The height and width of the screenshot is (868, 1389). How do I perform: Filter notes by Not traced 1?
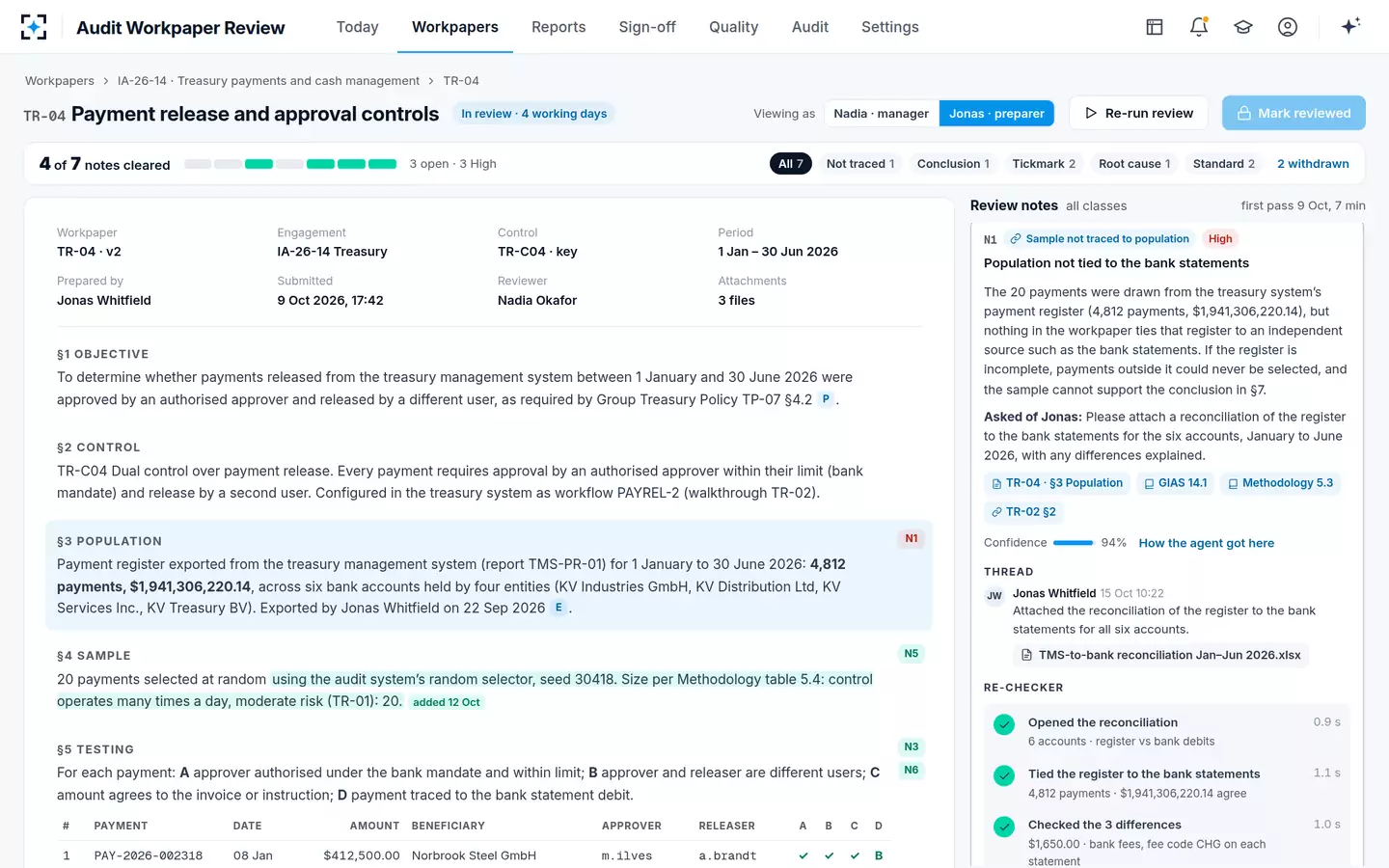pyautogui.click(x=860, y=164)
